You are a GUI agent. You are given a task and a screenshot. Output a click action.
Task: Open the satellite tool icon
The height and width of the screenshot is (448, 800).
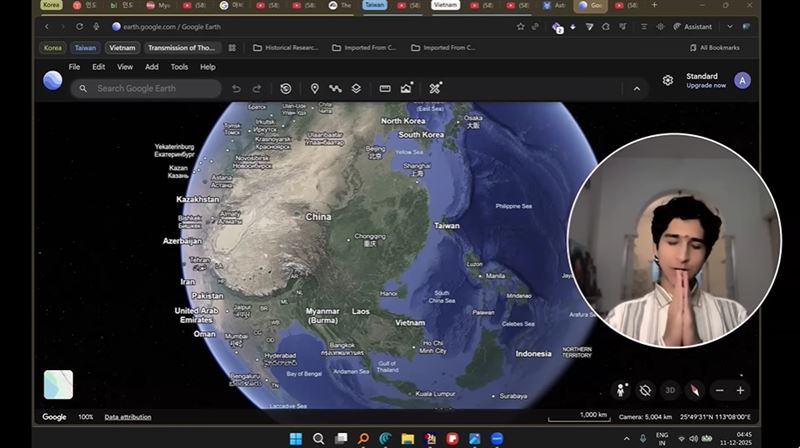tap(435, 88)
